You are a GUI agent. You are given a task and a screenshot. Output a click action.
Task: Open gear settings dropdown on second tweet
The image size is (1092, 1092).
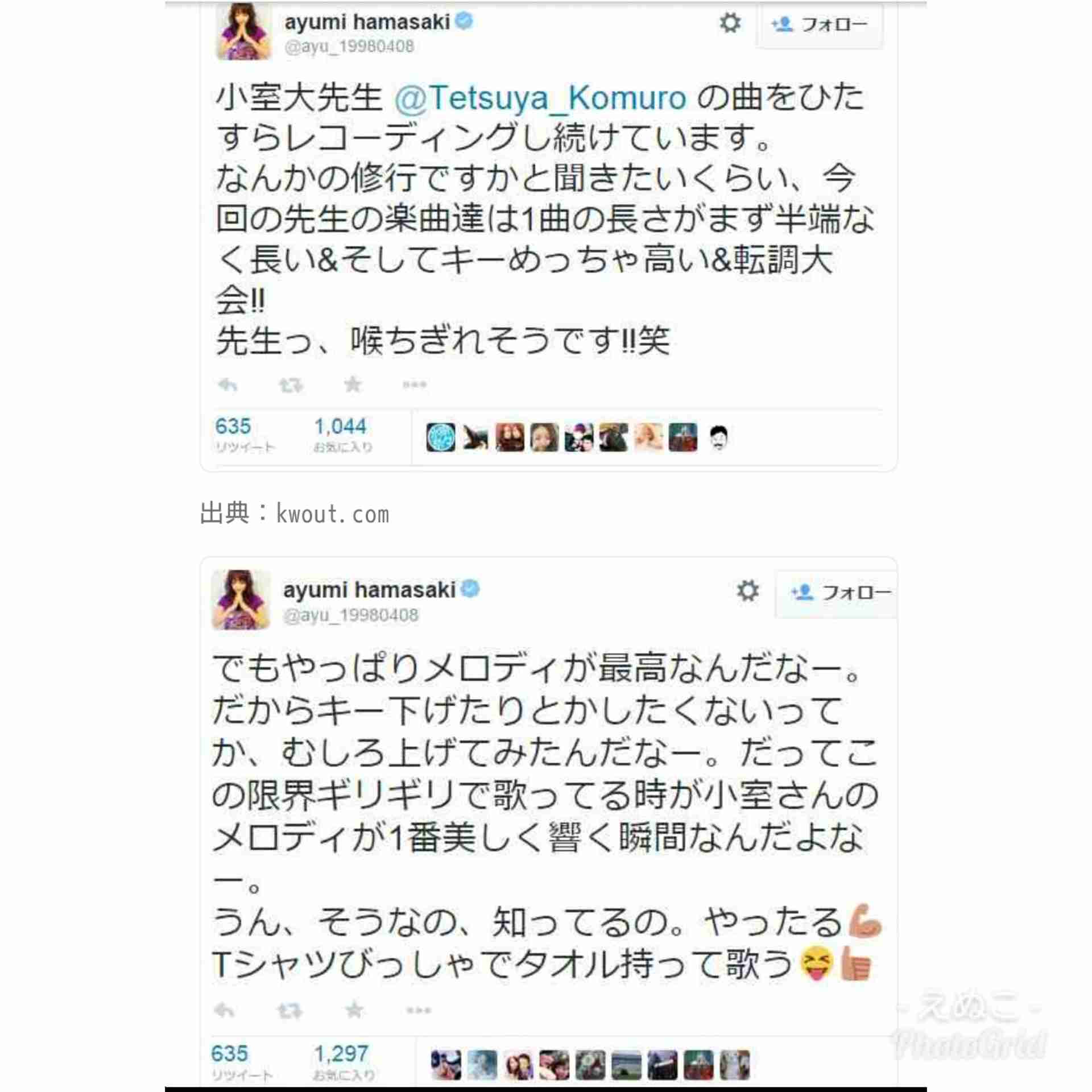747,591
